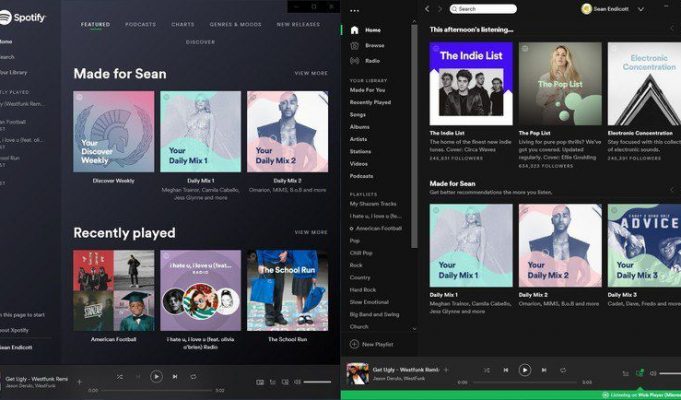Open Stations in the Spotify sidebar

(360, 152)
